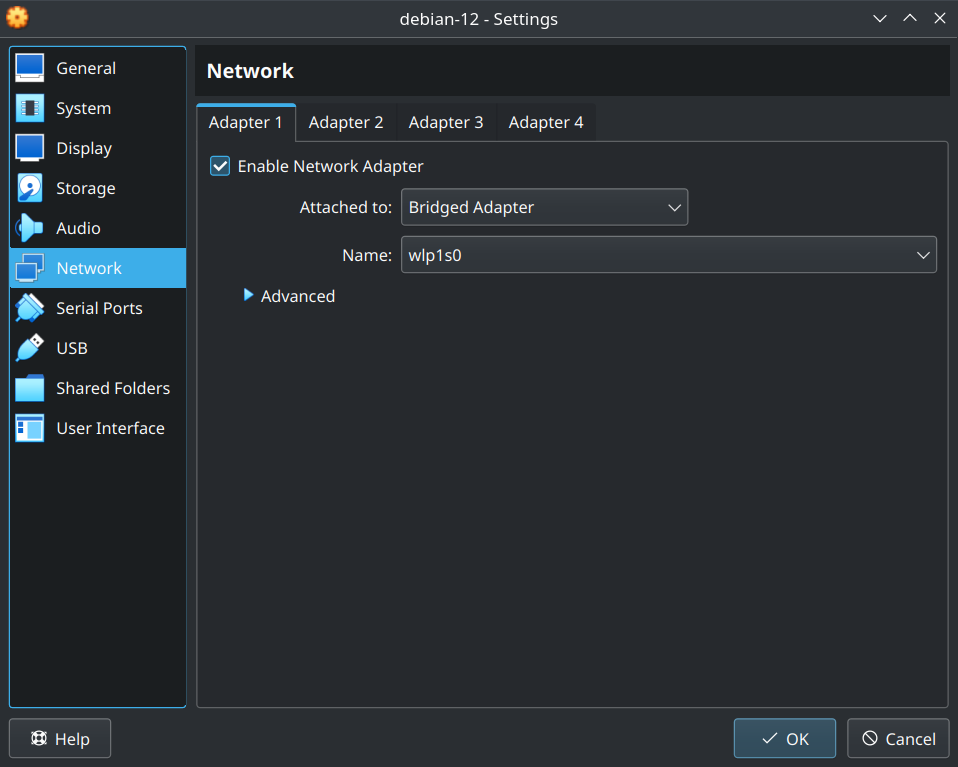958x767 pixels.
Task: Select the Audio settings icon
Action: point(29,227)
